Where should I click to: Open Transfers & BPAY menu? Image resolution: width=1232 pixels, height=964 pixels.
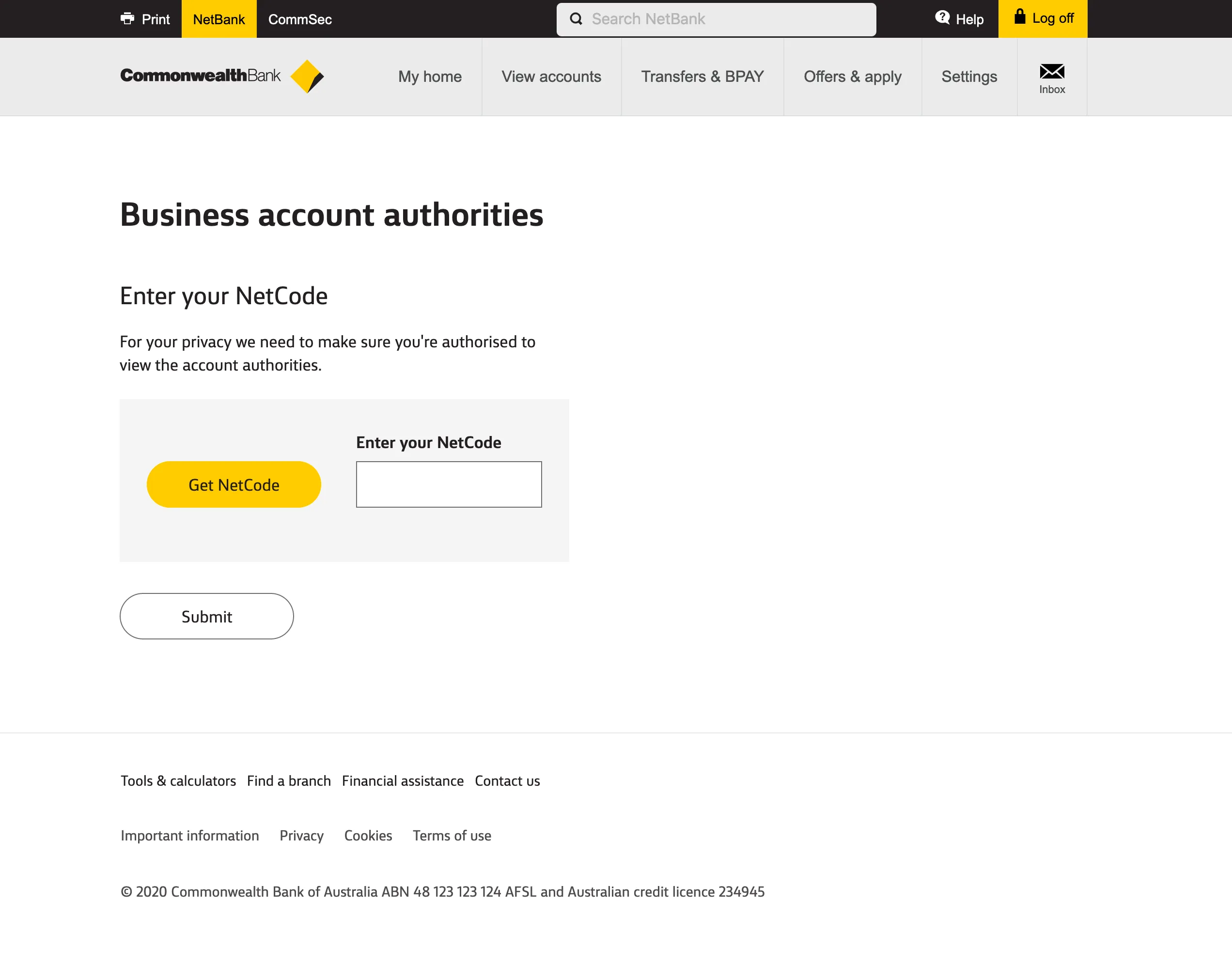pyautogui.click(x=702, y=77)
